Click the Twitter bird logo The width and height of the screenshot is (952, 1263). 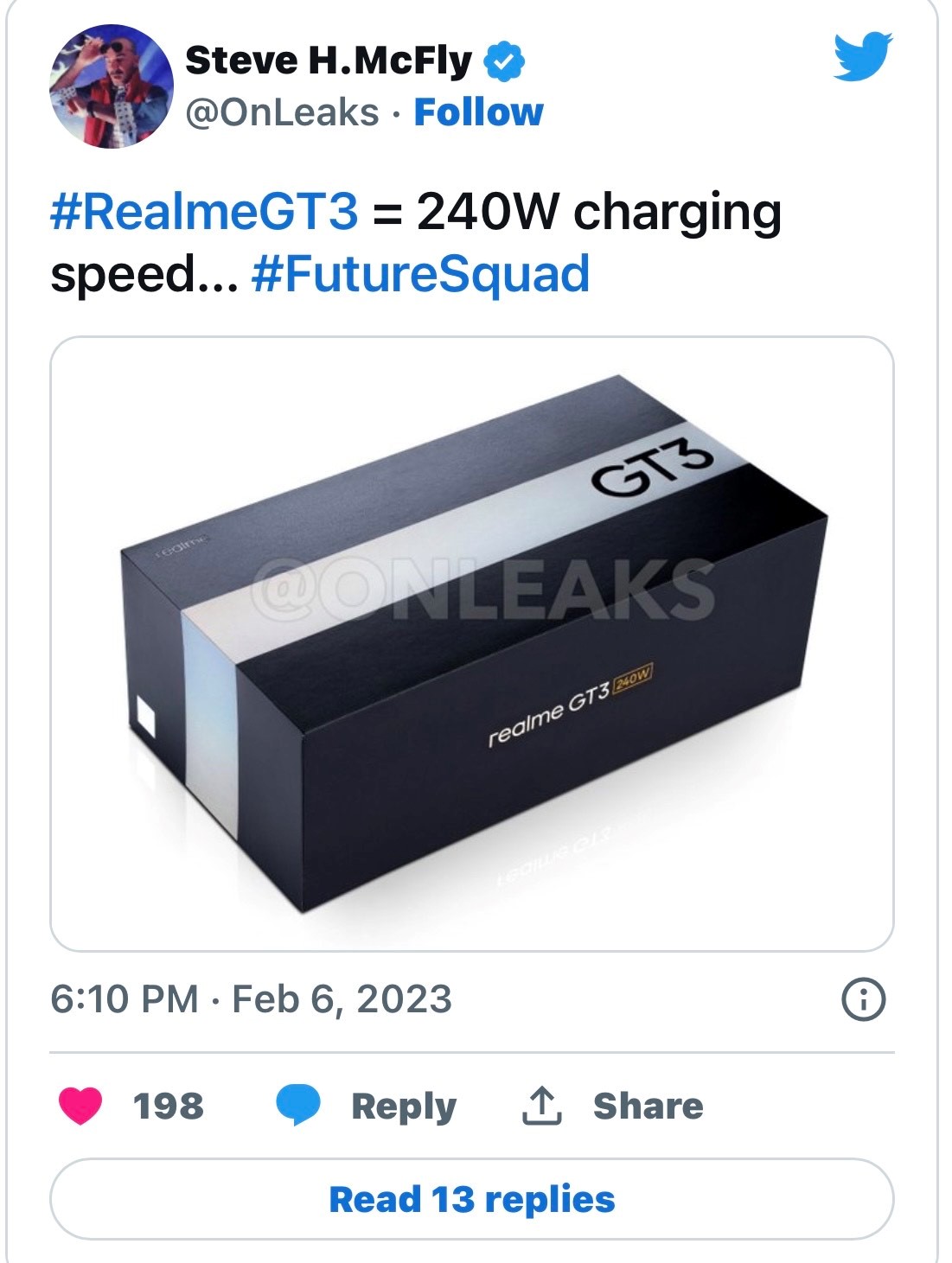[x=862, y=56]
